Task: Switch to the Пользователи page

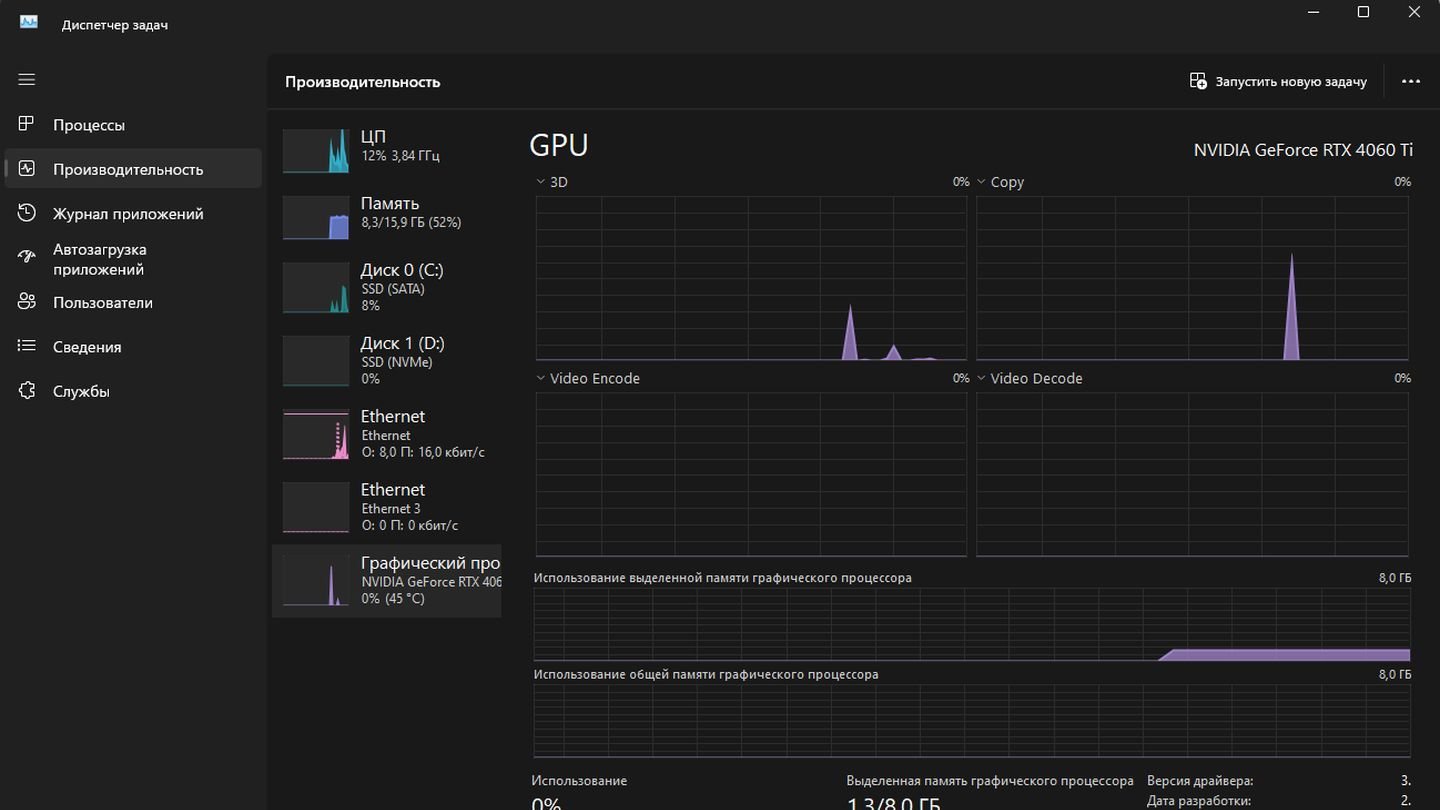Action: [133, 302]
